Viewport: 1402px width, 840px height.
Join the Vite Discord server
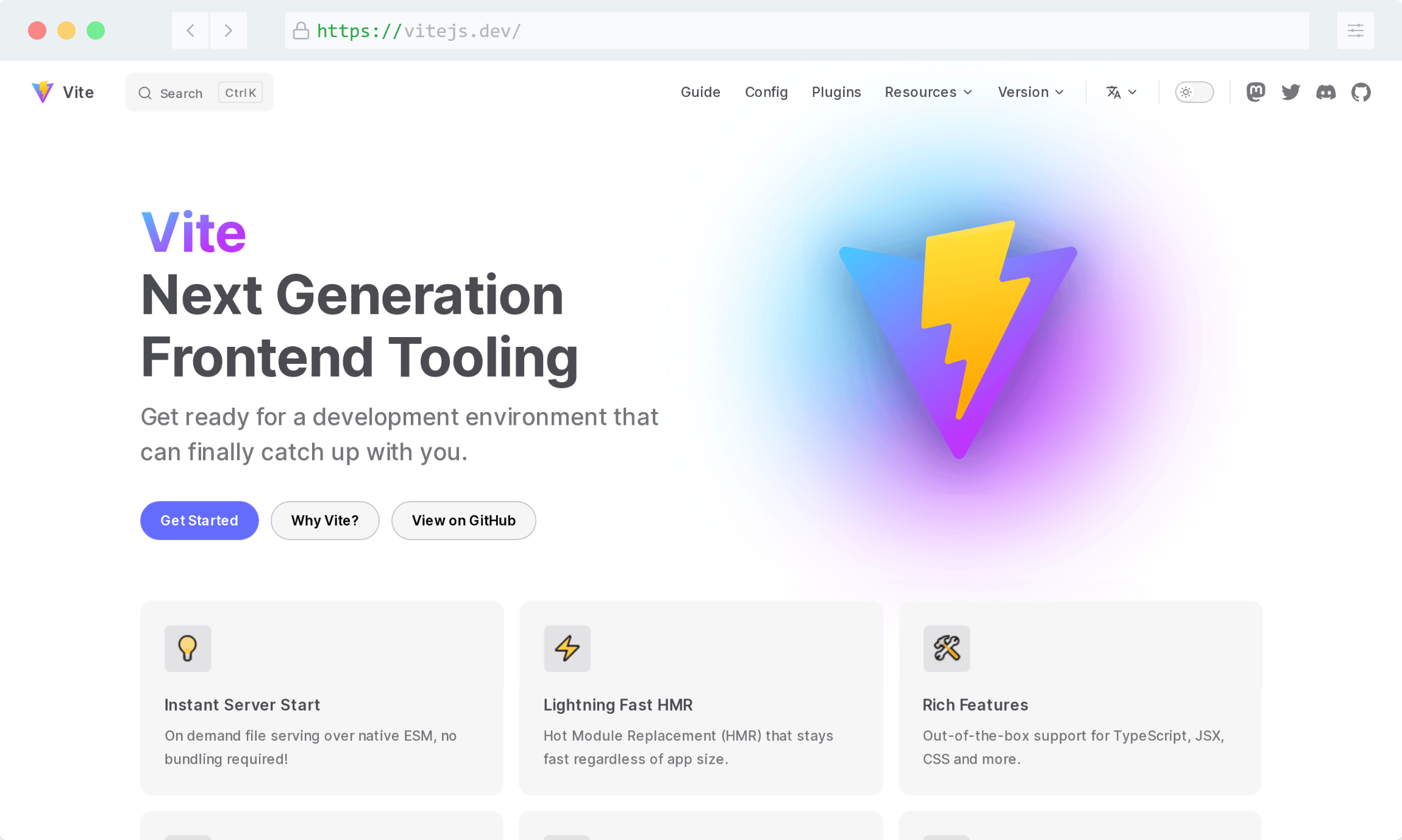click(1326, 92)
